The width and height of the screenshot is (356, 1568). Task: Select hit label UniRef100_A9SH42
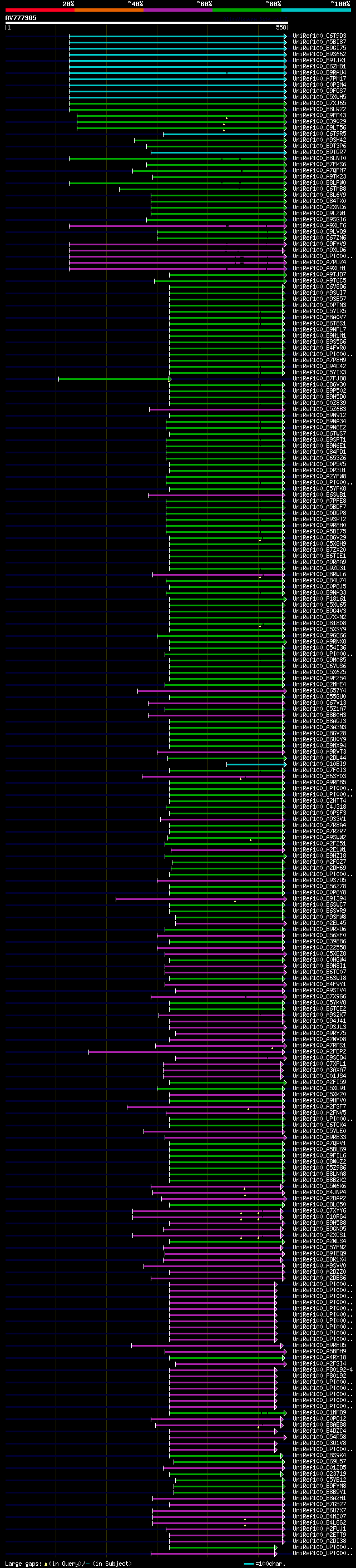319,140
